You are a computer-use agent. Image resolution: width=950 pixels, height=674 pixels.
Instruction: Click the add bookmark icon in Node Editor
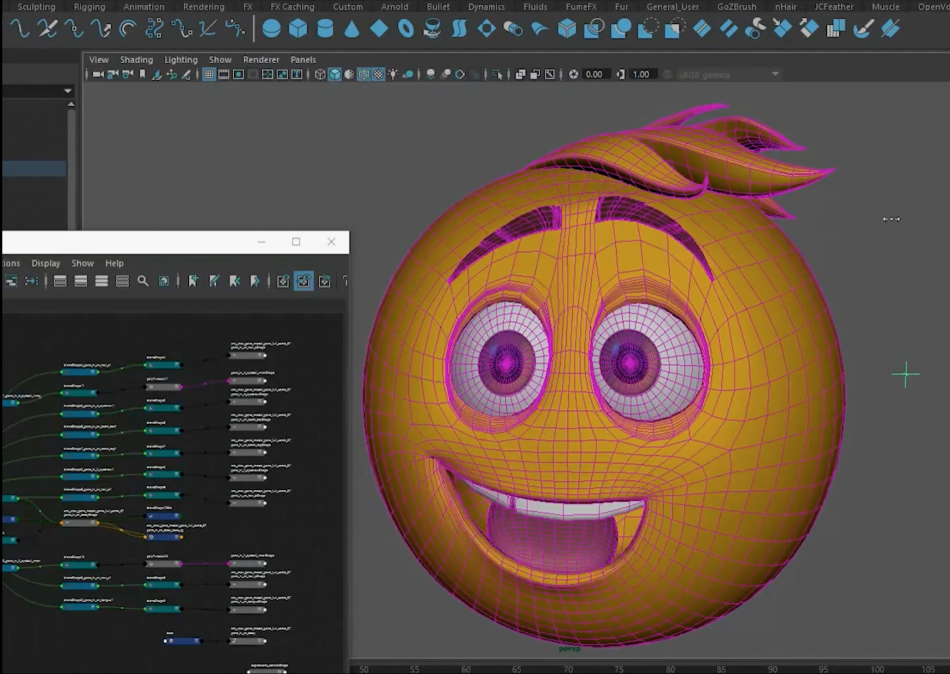(x=193, y=281)
